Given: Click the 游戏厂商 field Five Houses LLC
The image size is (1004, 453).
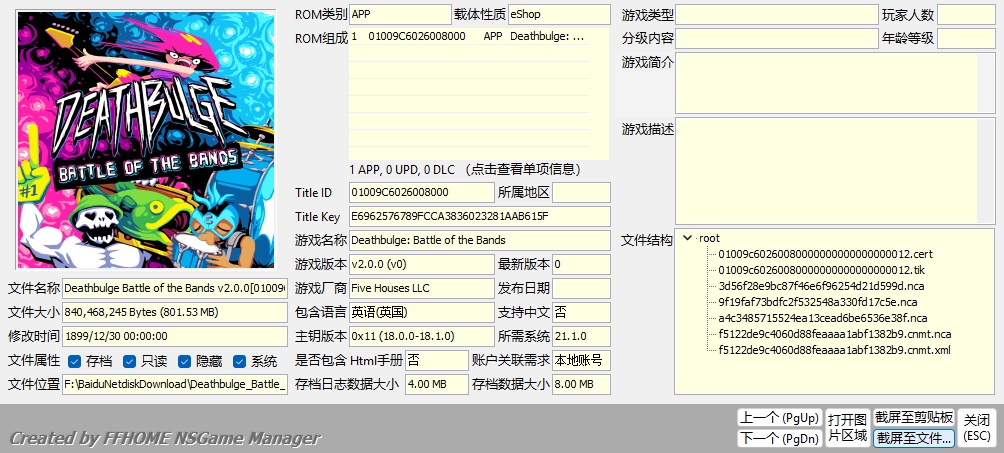Looking at the screenshot, I should click(422, 288).
